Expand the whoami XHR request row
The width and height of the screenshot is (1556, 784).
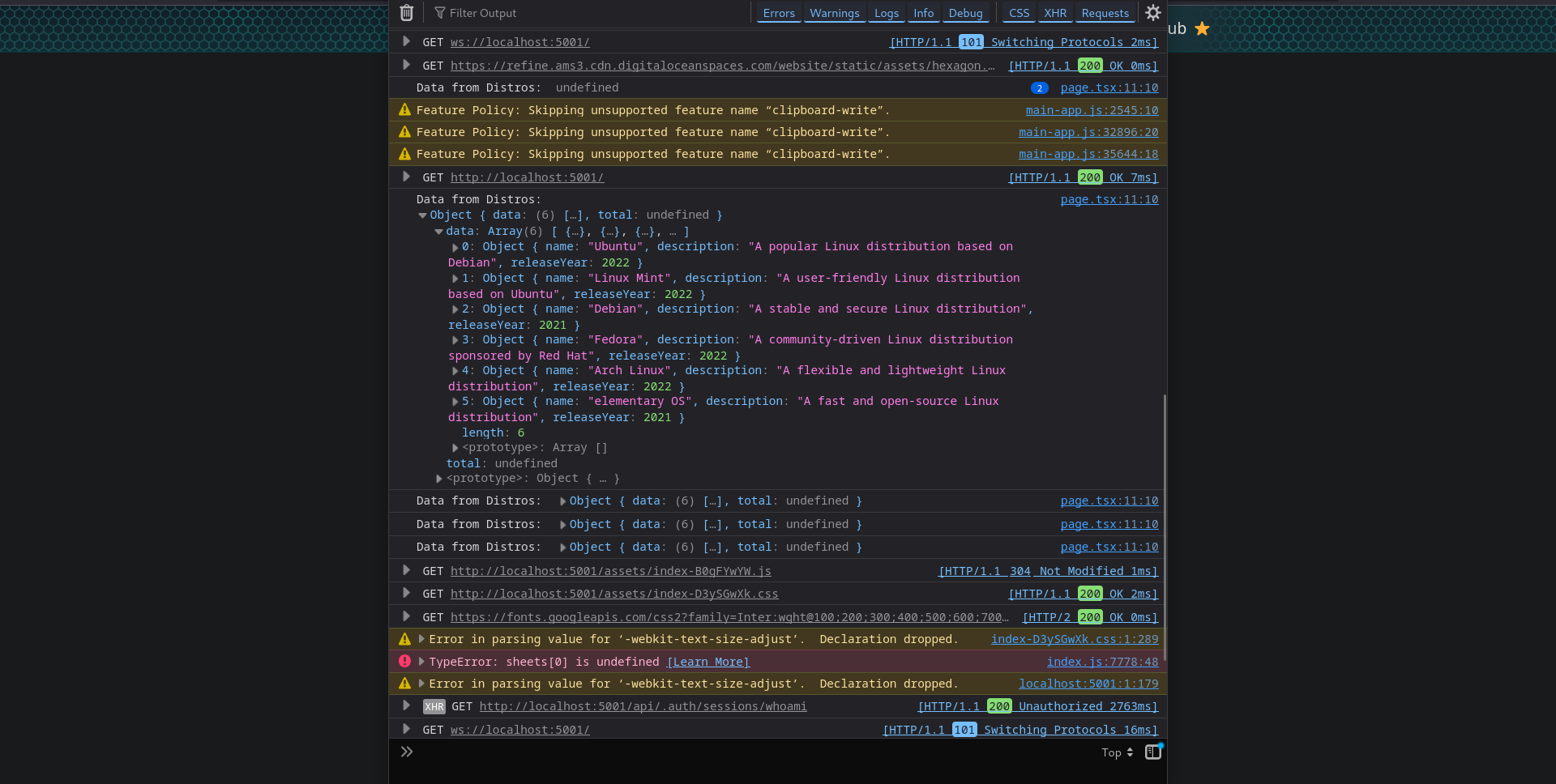click(406, 705)
